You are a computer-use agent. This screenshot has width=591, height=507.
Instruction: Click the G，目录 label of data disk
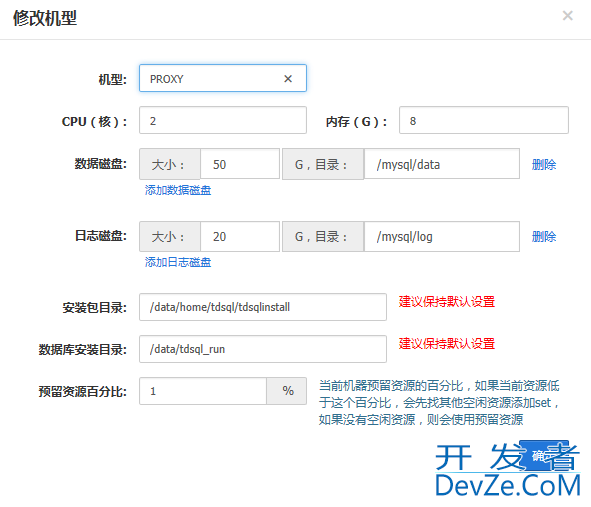point(323,164)
